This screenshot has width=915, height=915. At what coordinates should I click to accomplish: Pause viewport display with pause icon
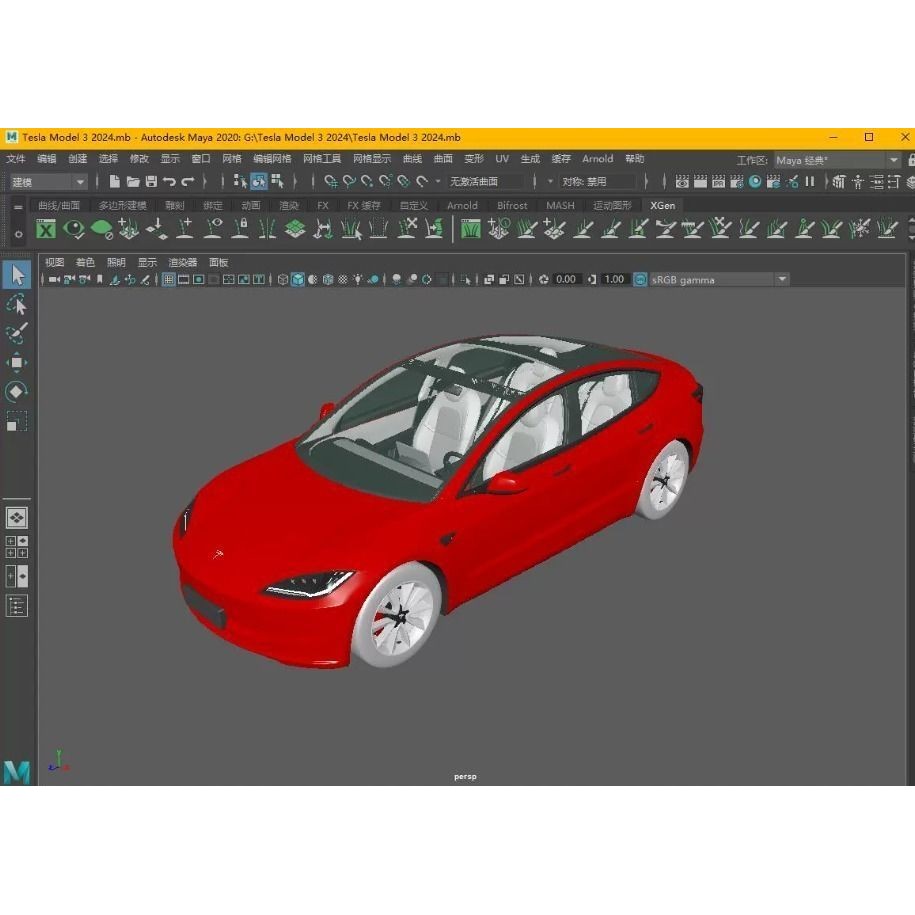coord(809,181)
